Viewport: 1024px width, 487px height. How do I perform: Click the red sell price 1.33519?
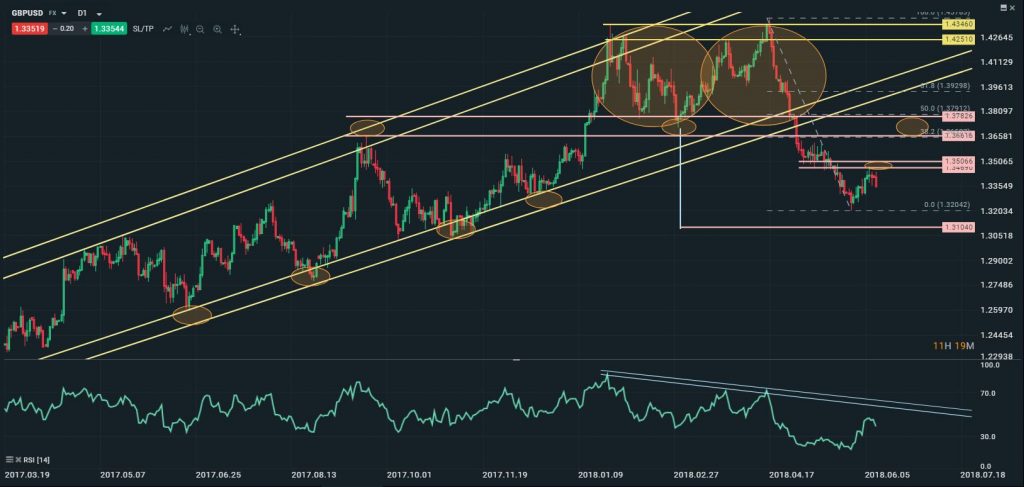(x=29, y=29)
